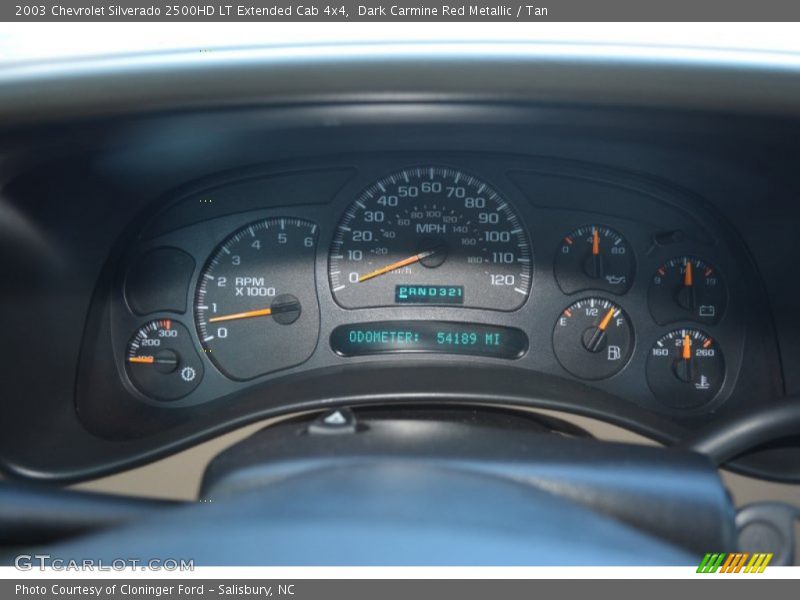Screen dimensions: 800x600
Task: Click the '120' mark on the speedometer
Action: point(502,280)
